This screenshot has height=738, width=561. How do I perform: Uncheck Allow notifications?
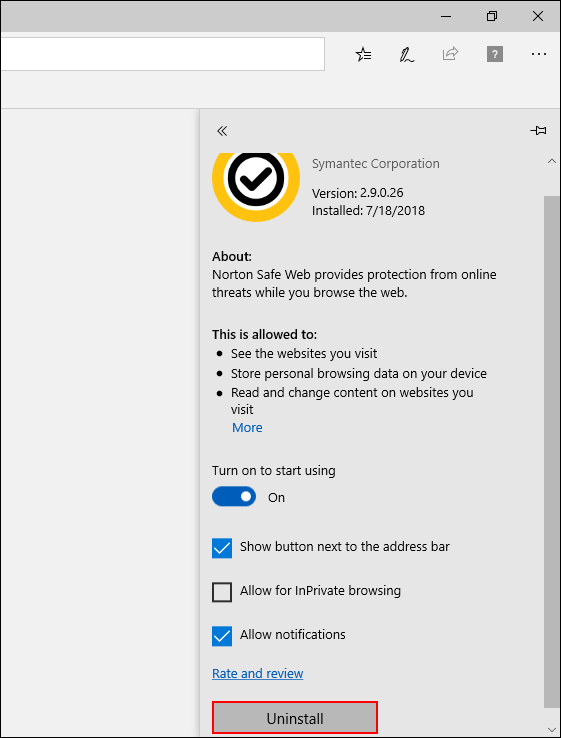pos(222,636)
